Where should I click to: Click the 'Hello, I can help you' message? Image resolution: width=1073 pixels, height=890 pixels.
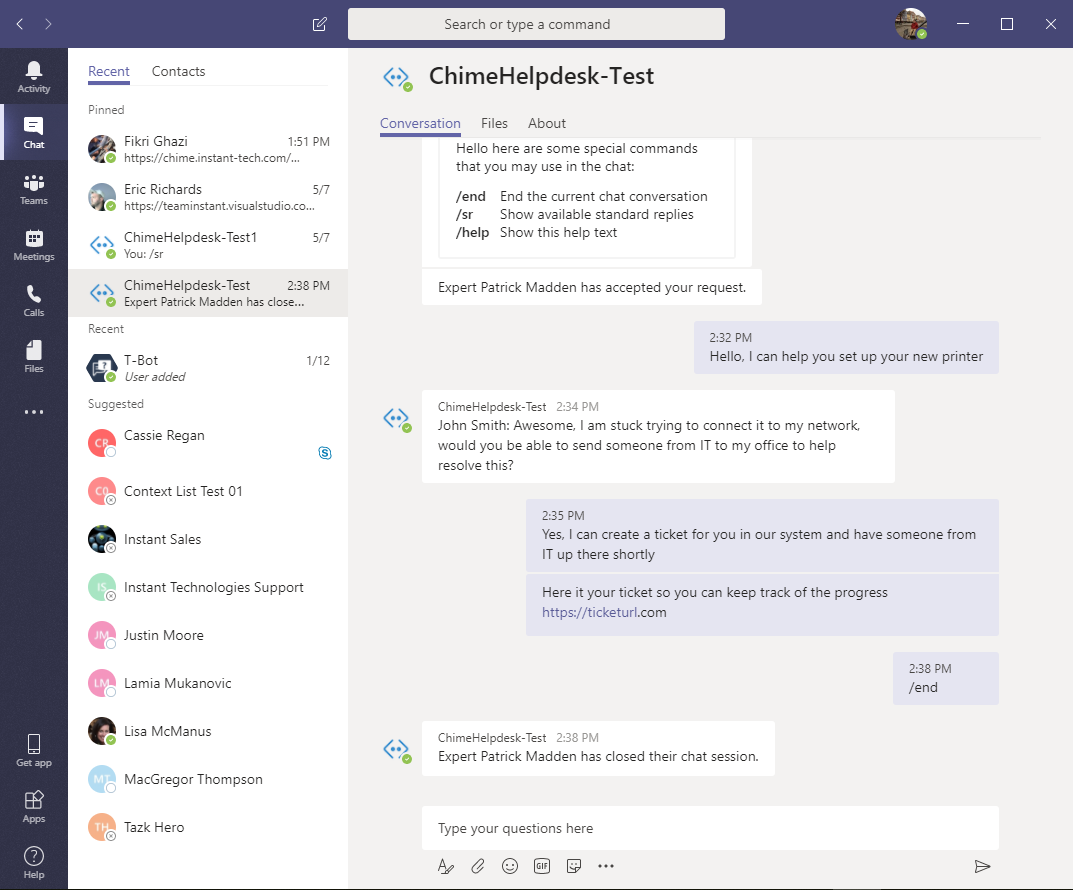click(846, 348)
